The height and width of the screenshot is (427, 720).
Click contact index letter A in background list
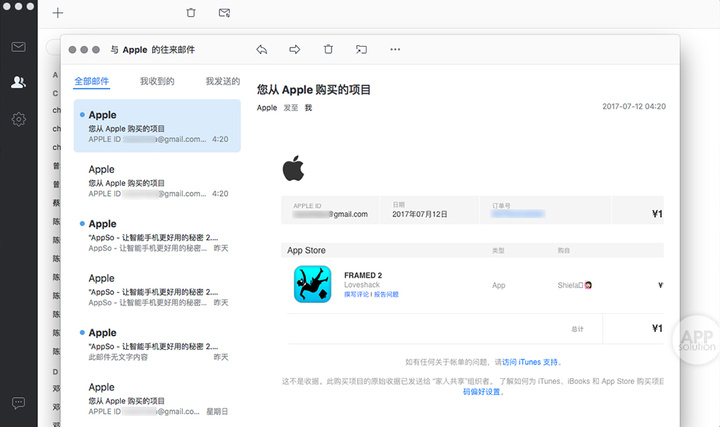pyautogui.click(x=55, y=75)
